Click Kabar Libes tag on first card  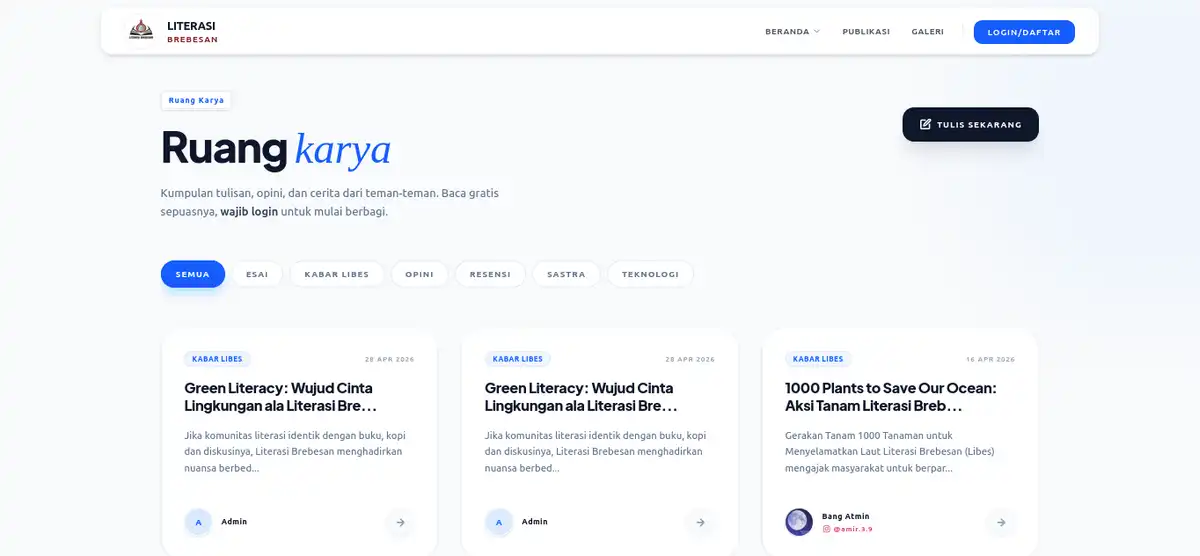[217, 359]
